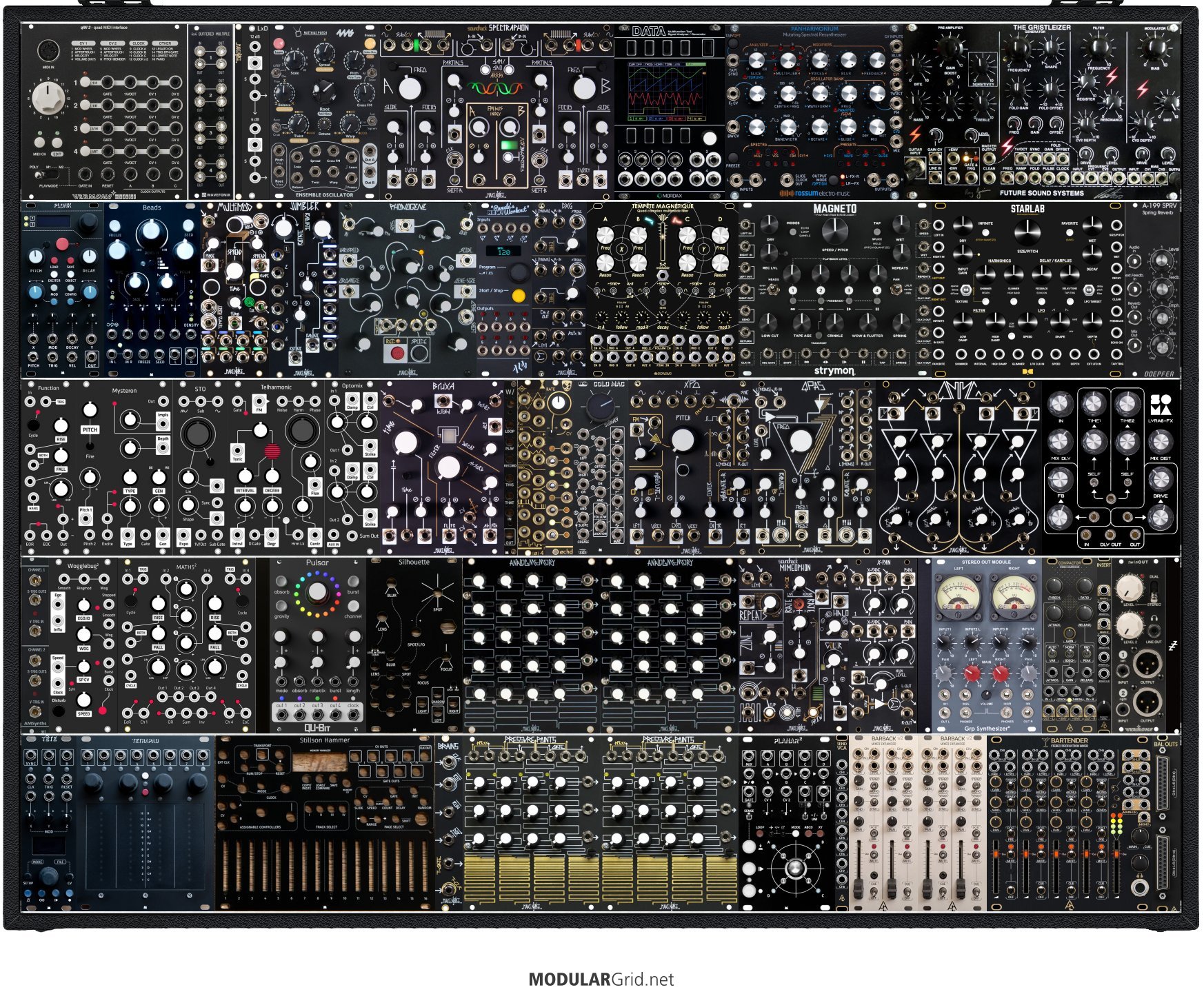Open the Optomix module
The width and height of the screenshot is (1204, 994).
[352, 467]
